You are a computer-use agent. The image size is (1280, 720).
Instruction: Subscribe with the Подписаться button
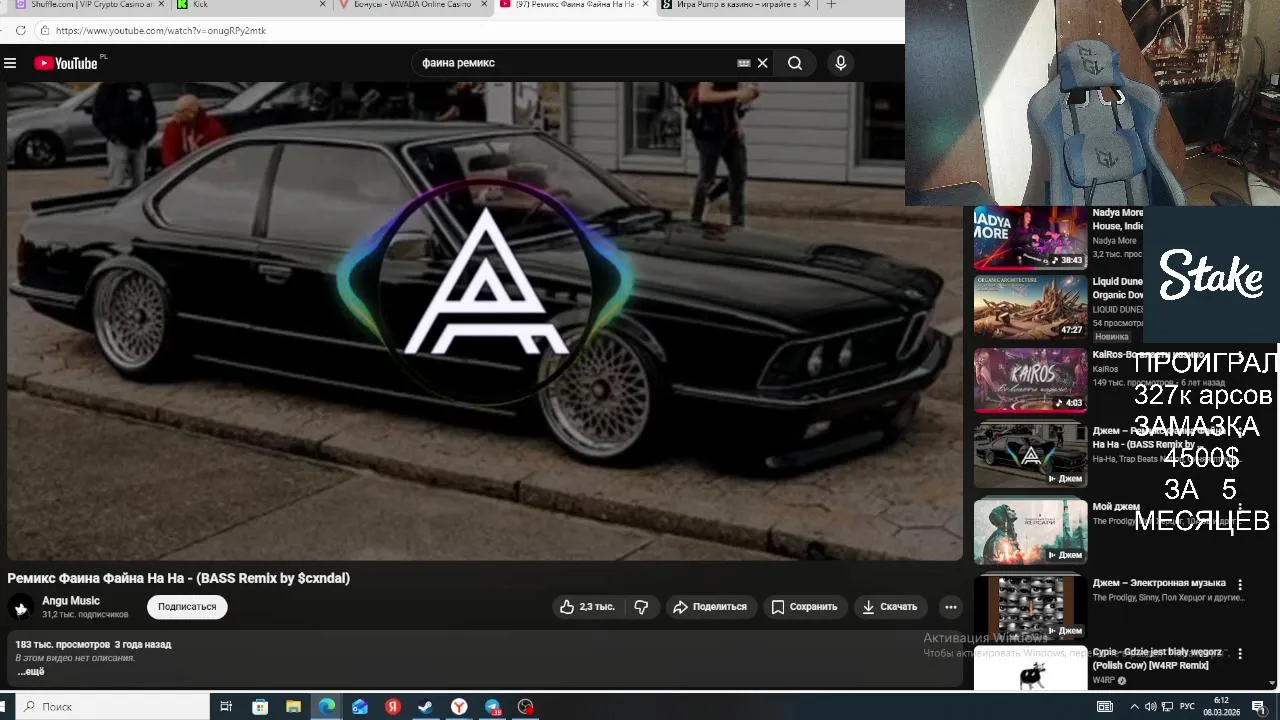(x=187, y=607)
